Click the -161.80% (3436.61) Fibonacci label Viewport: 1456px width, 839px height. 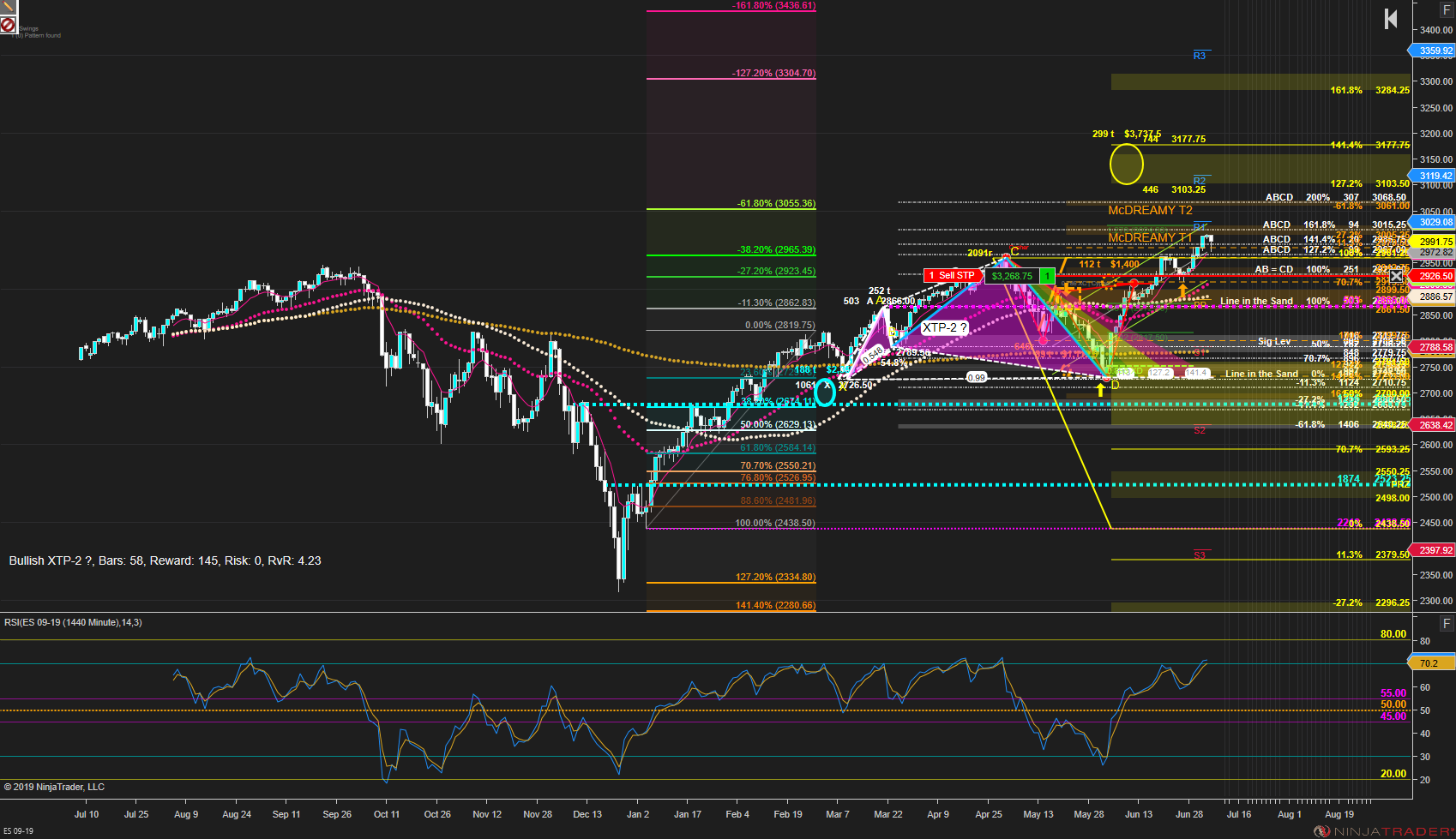(x=773, y=6)
